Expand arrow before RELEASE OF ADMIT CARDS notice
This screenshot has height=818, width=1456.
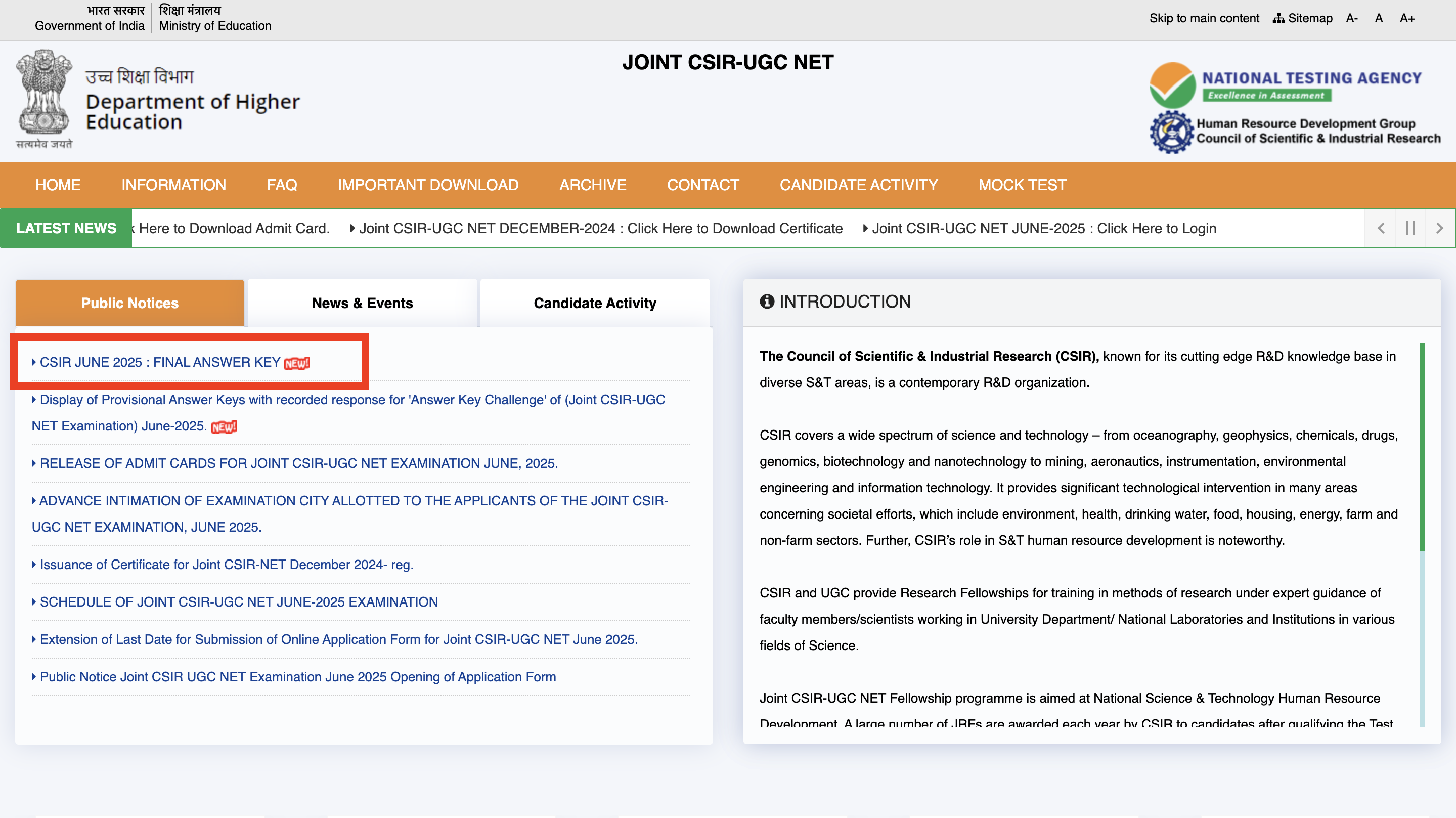[x=33, y=463]
